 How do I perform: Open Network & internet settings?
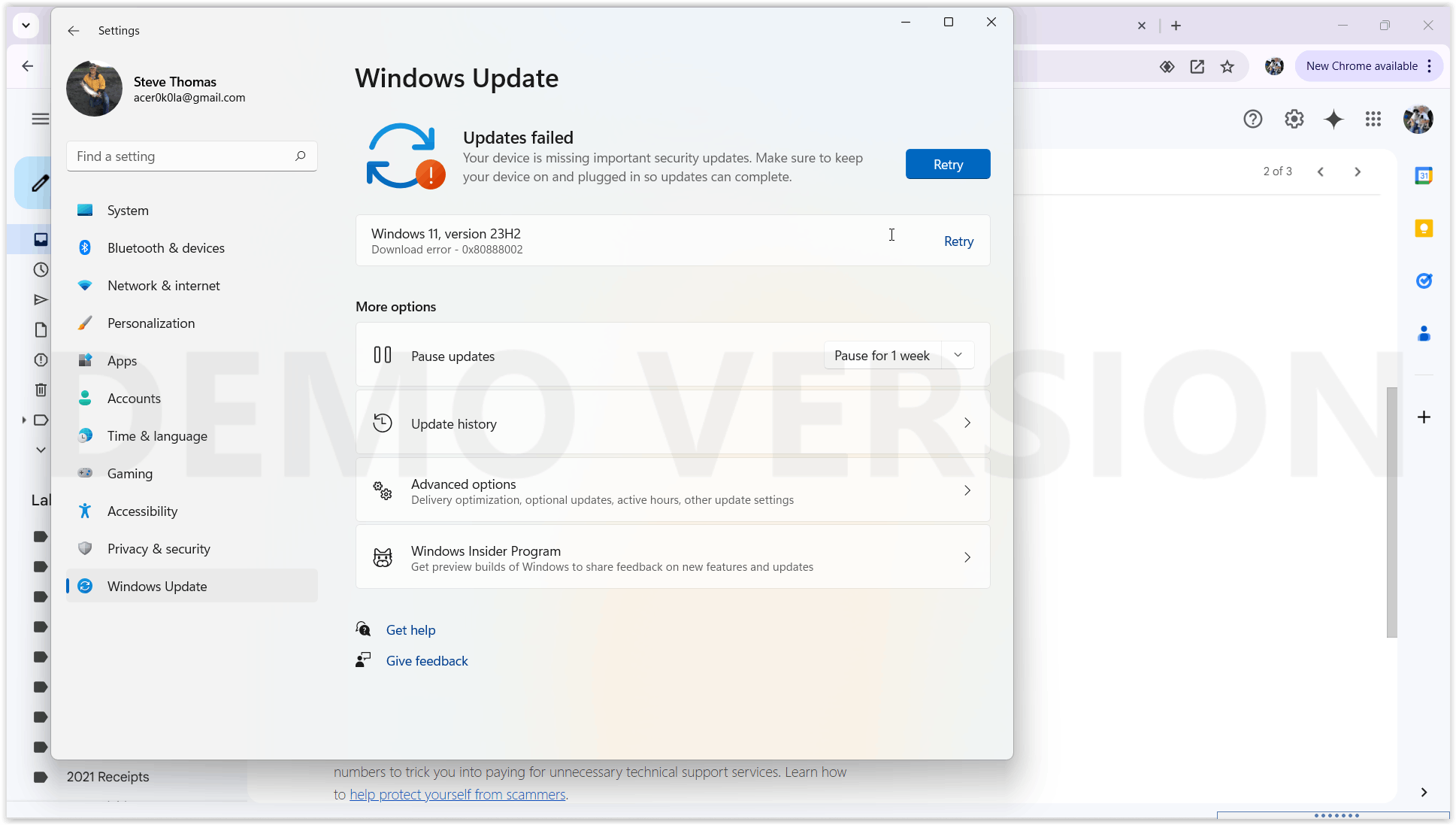[163, 286]
